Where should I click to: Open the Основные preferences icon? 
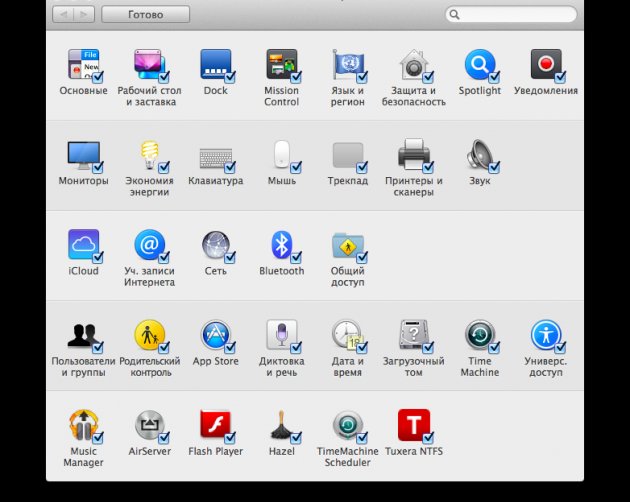(x=83, y=64)
